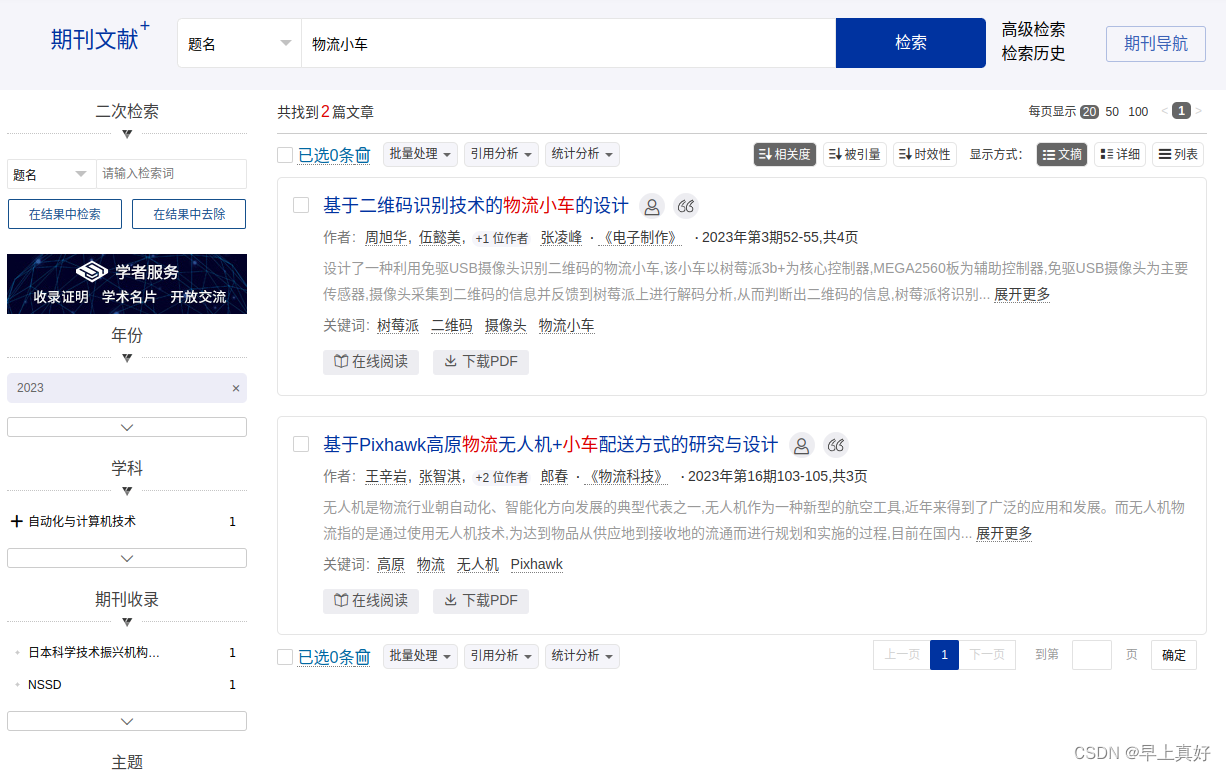Click the blue 检索 search button

tap(910, 43)
